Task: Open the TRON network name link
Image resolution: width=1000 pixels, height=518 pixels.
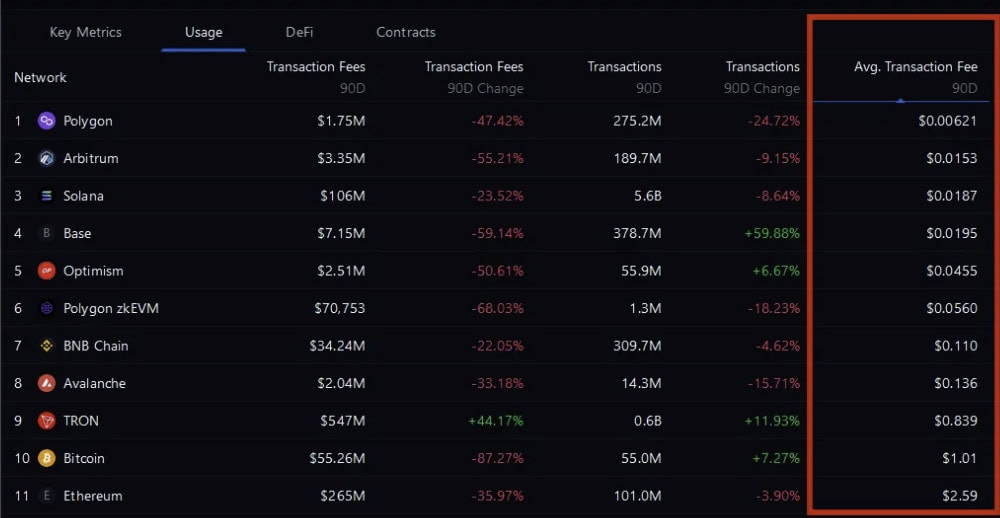Action: pyautogui.click(x=81, y=421)
